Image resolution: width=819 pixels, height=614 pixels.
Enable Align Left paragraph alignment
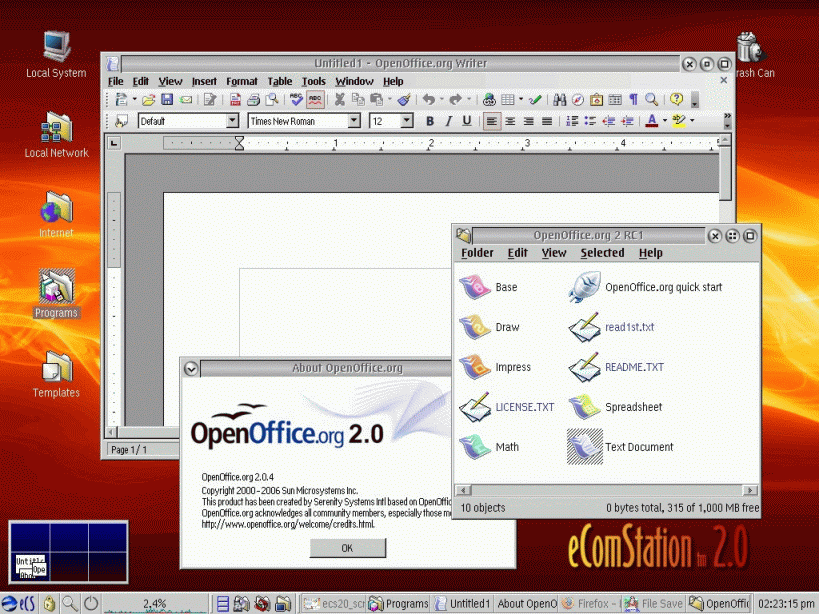tap(491, 121)
